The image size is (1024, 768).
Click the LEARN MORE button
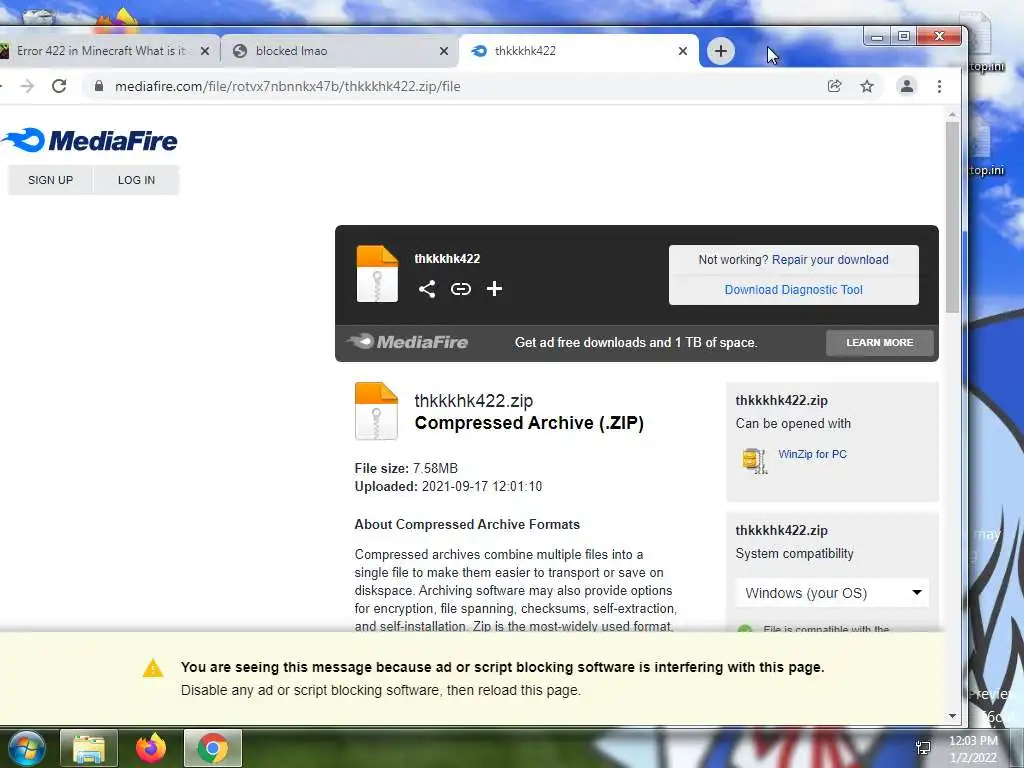click(880, 343)
